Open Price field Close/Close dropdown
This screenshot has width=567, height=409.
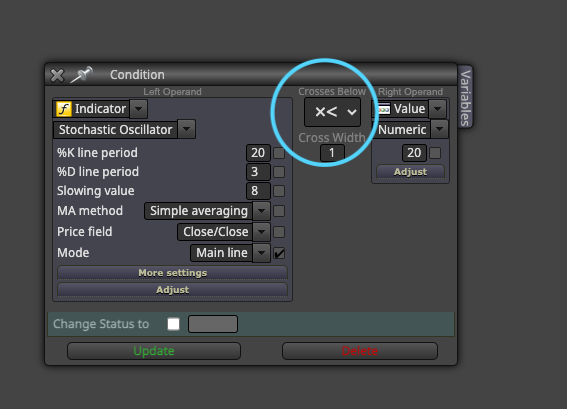(261, 232)
